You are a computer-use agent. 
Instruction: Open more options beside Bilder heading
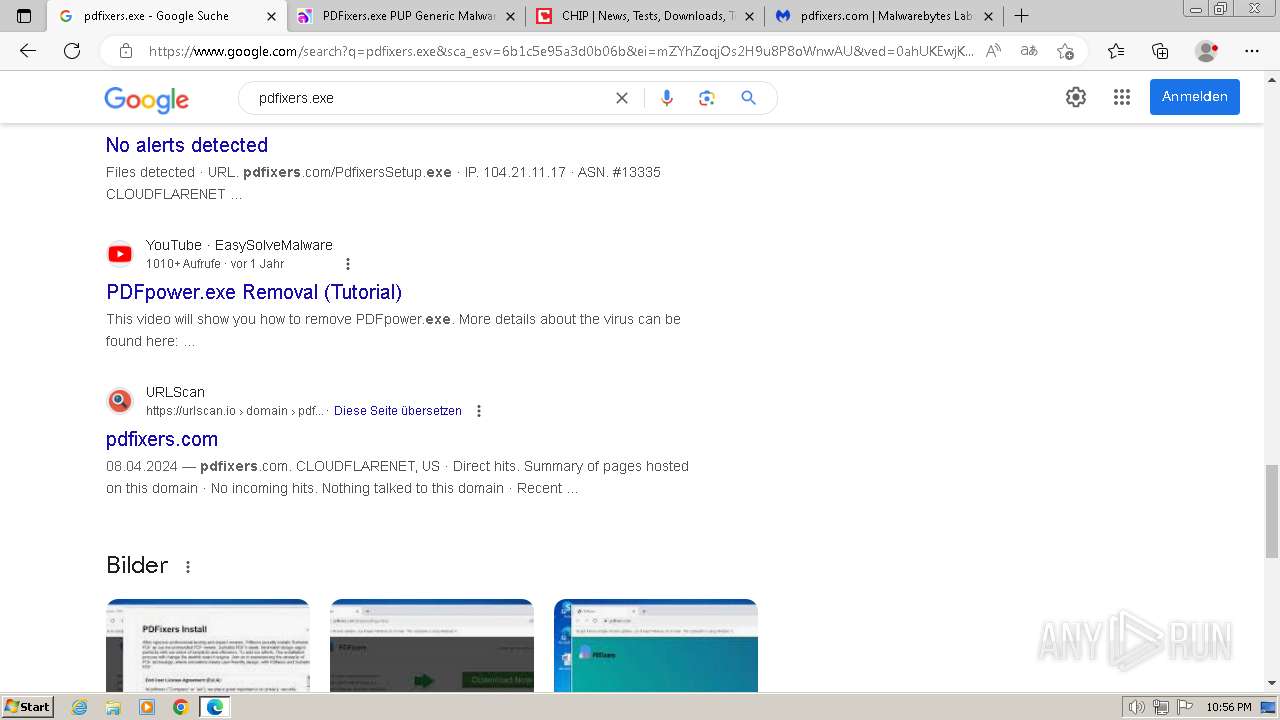point(187,566)
